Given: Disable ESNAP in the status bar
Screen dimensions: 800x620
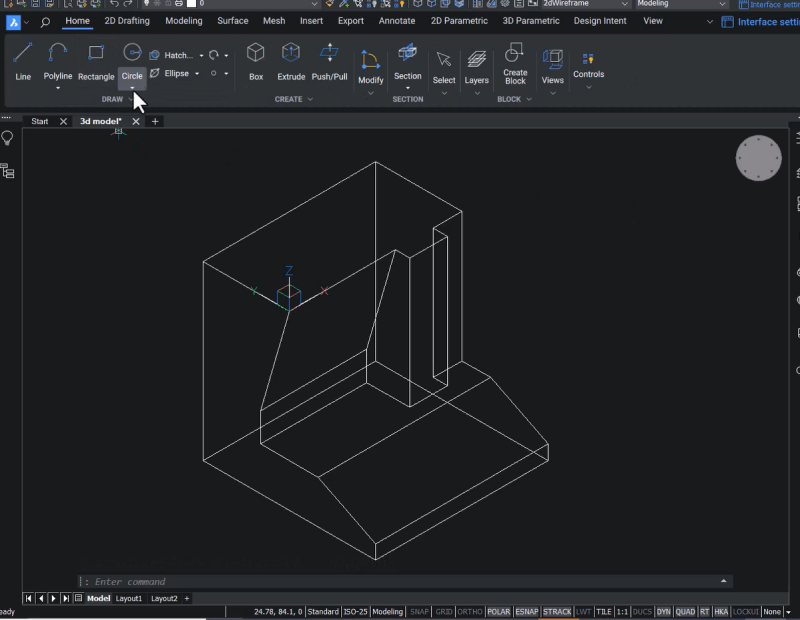Looking at the screenshot, I should point(527,611).
